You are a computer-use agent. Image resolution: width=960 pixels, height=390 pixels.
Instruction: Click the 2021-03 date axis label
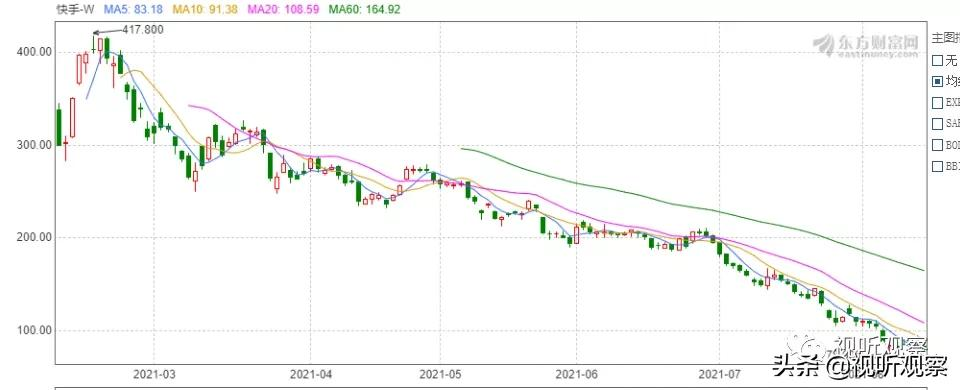click(154, 373)
